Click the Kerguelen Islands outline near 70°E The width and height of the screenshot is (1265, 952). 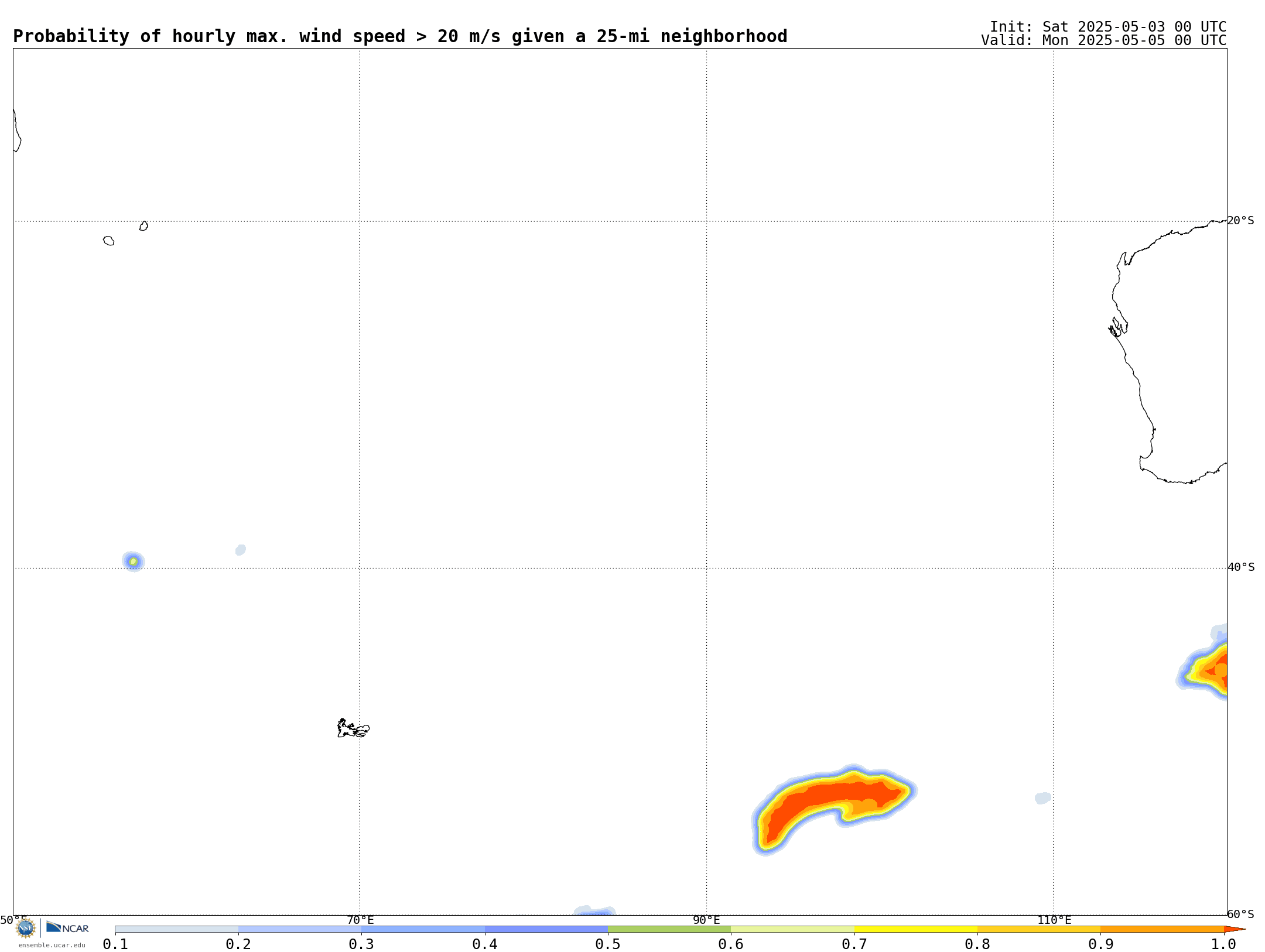click(353, 728)
